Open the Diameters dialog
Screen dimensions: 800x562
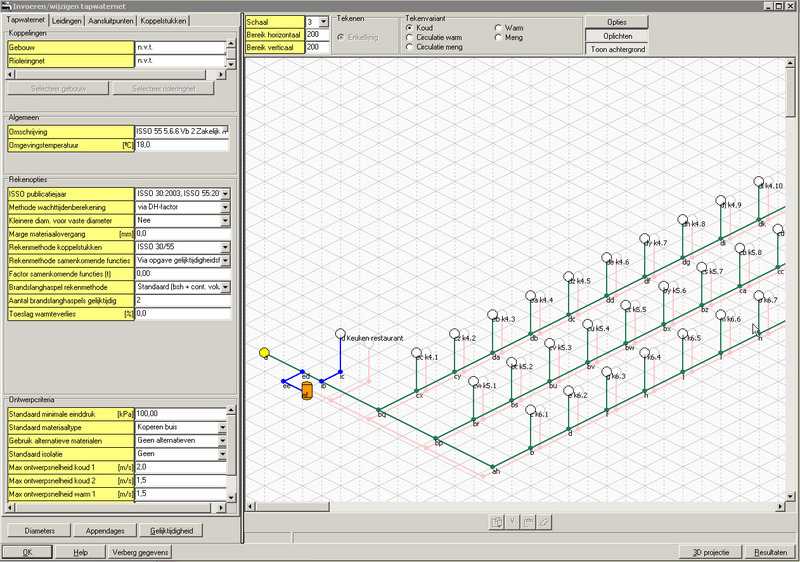coord(39,530)
